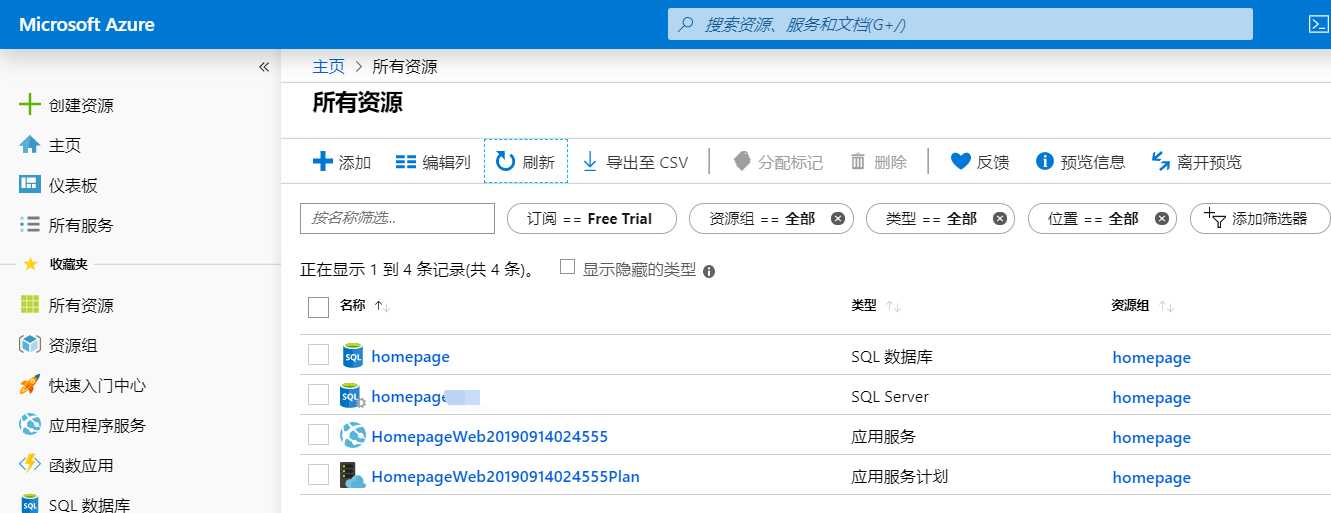
Task: Remove the 位置 filter with its X
Action: click(x=1160, y=219)
